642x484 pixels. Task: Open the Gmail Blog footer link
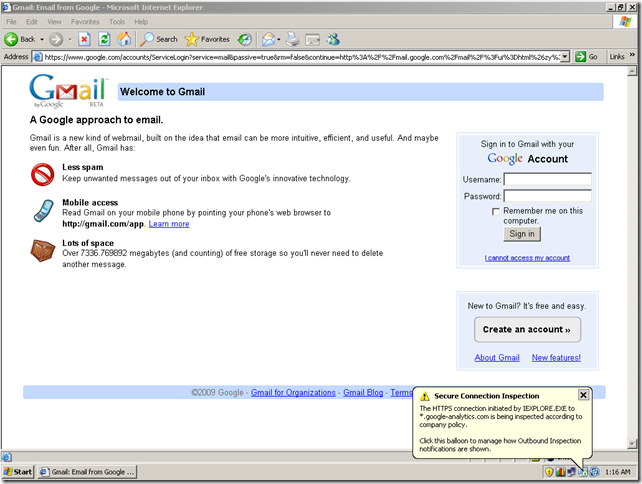(363, 392)
